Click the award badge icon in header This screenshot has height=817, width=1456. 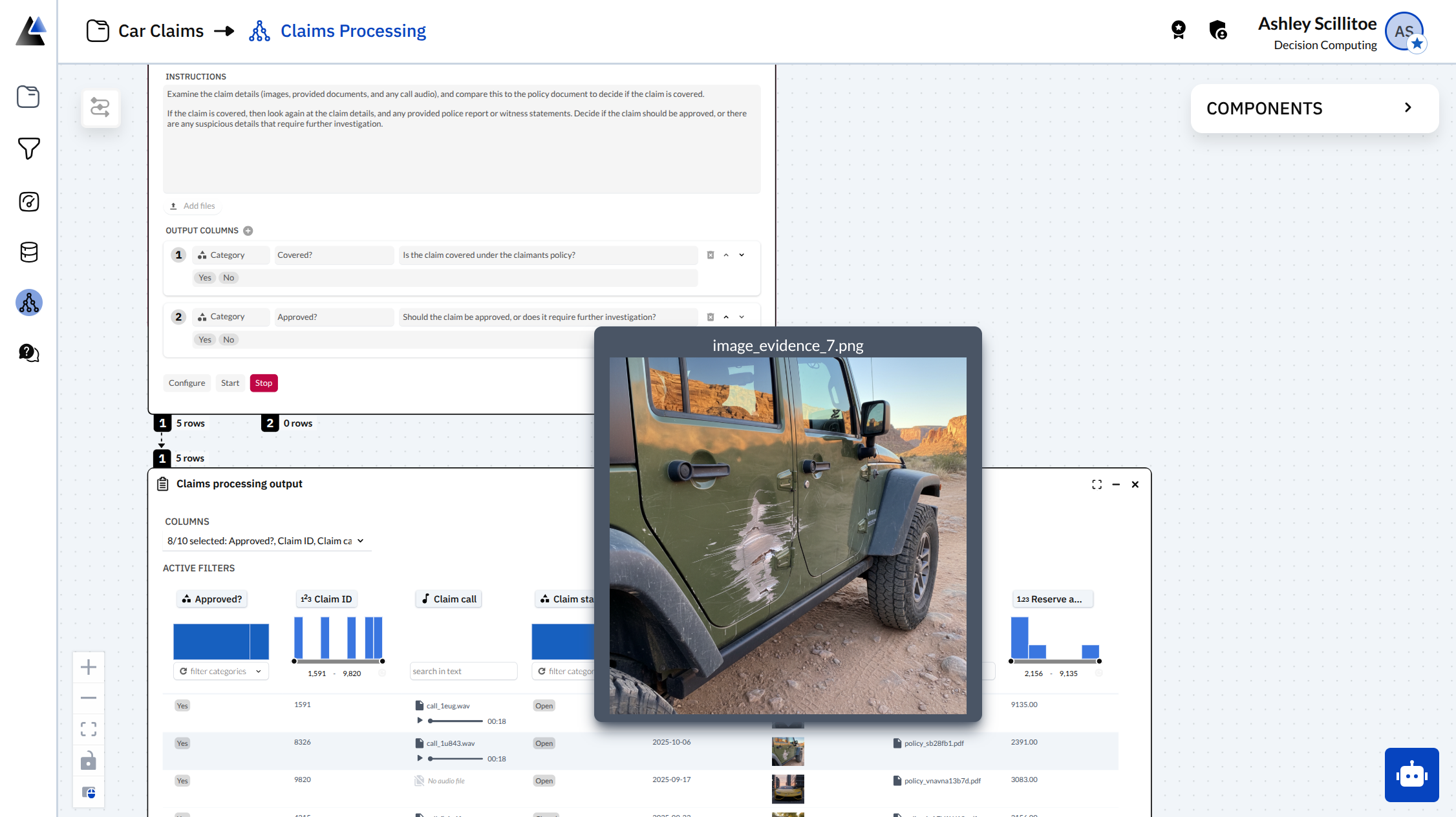click(1178, 30)
